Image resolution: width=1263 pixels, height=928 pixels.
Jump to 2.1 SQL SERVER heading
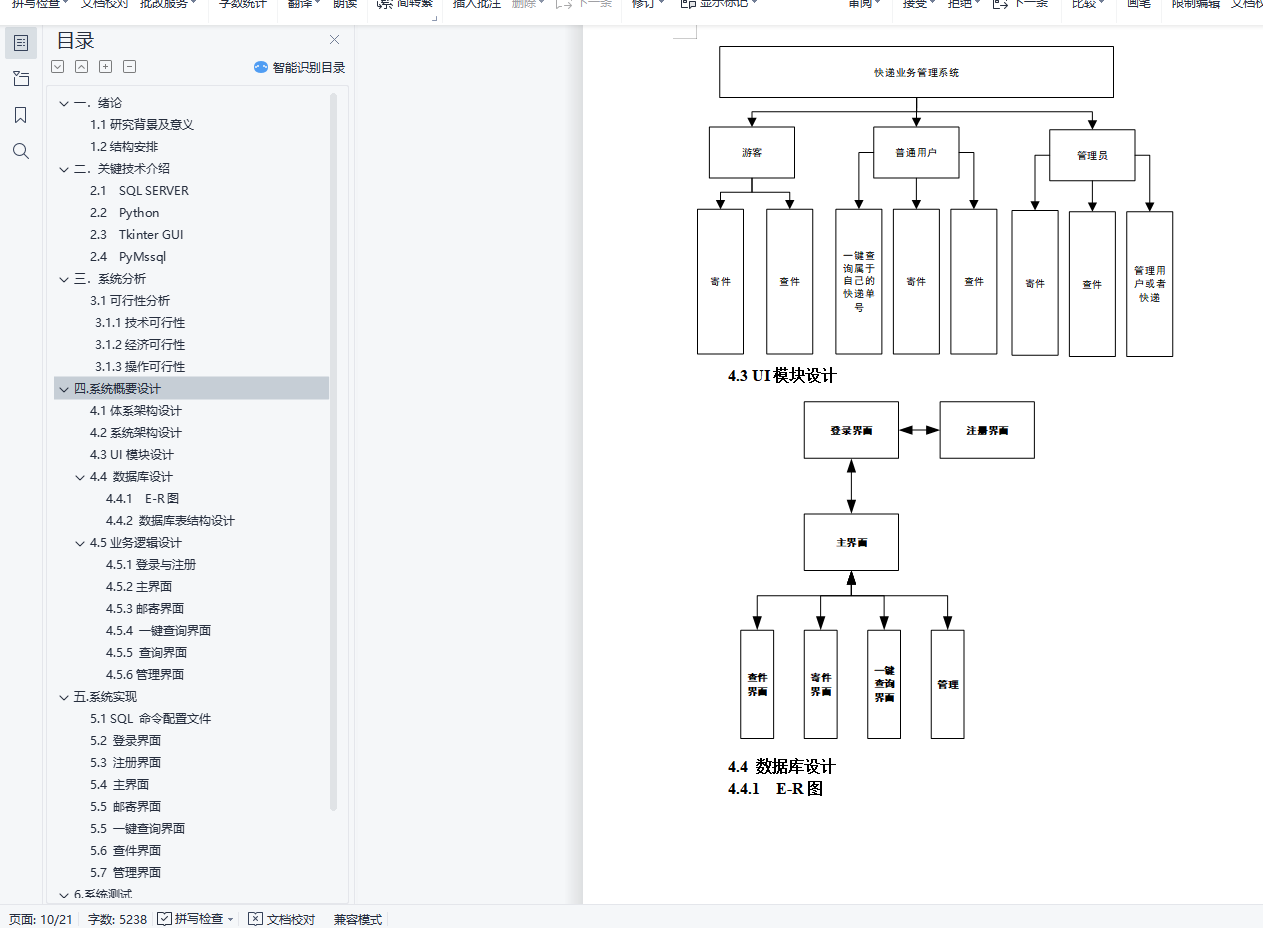pyautogui.click(x=139, y=191)
